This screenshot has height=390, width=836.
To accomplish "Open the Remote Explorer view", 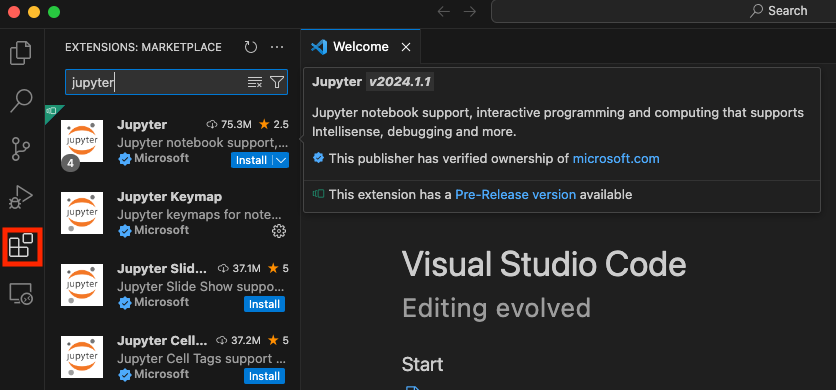I will click(x=21, y=294).
